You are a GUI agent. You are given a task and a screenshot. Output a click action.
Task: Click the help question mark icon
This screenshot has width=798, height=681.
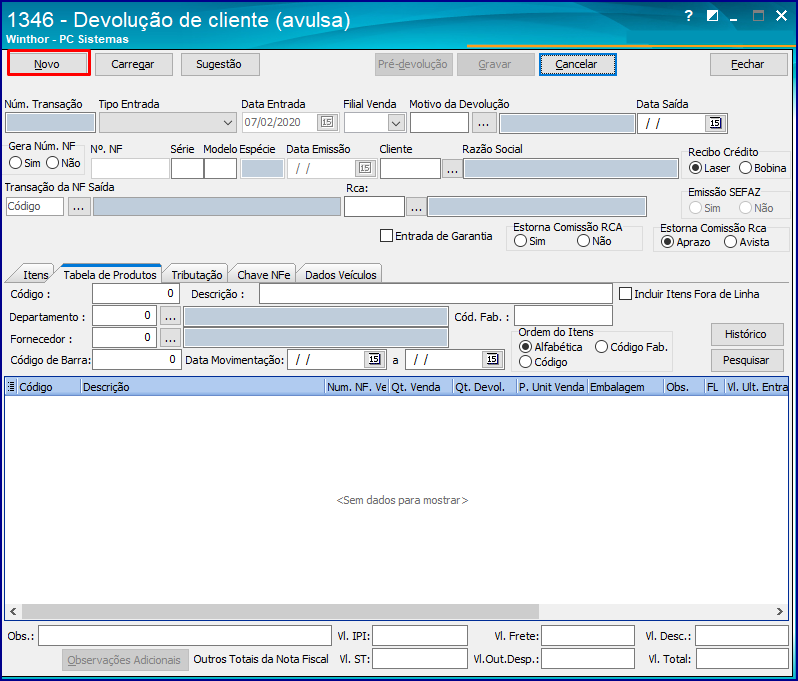tap(689, 16)
